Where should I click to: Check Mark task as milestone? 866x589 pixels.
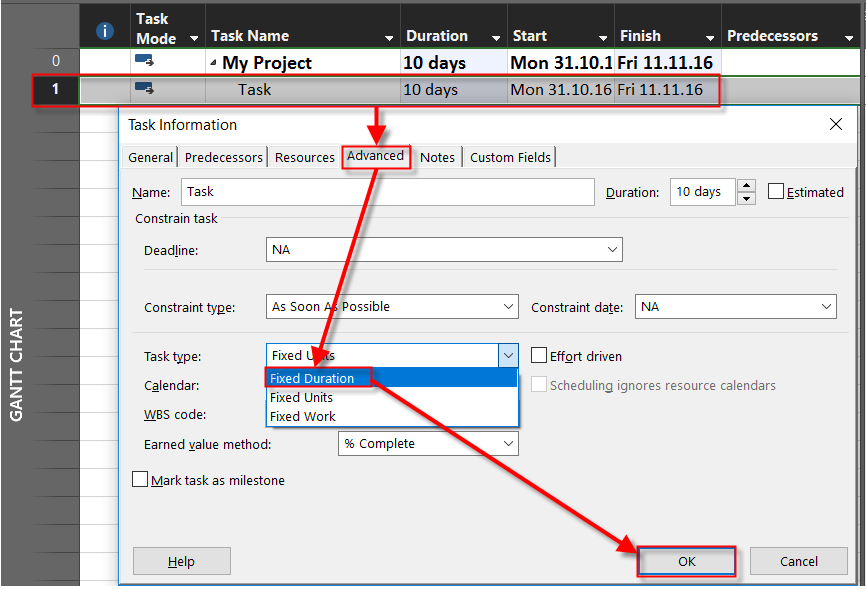(x=140, y=480)
